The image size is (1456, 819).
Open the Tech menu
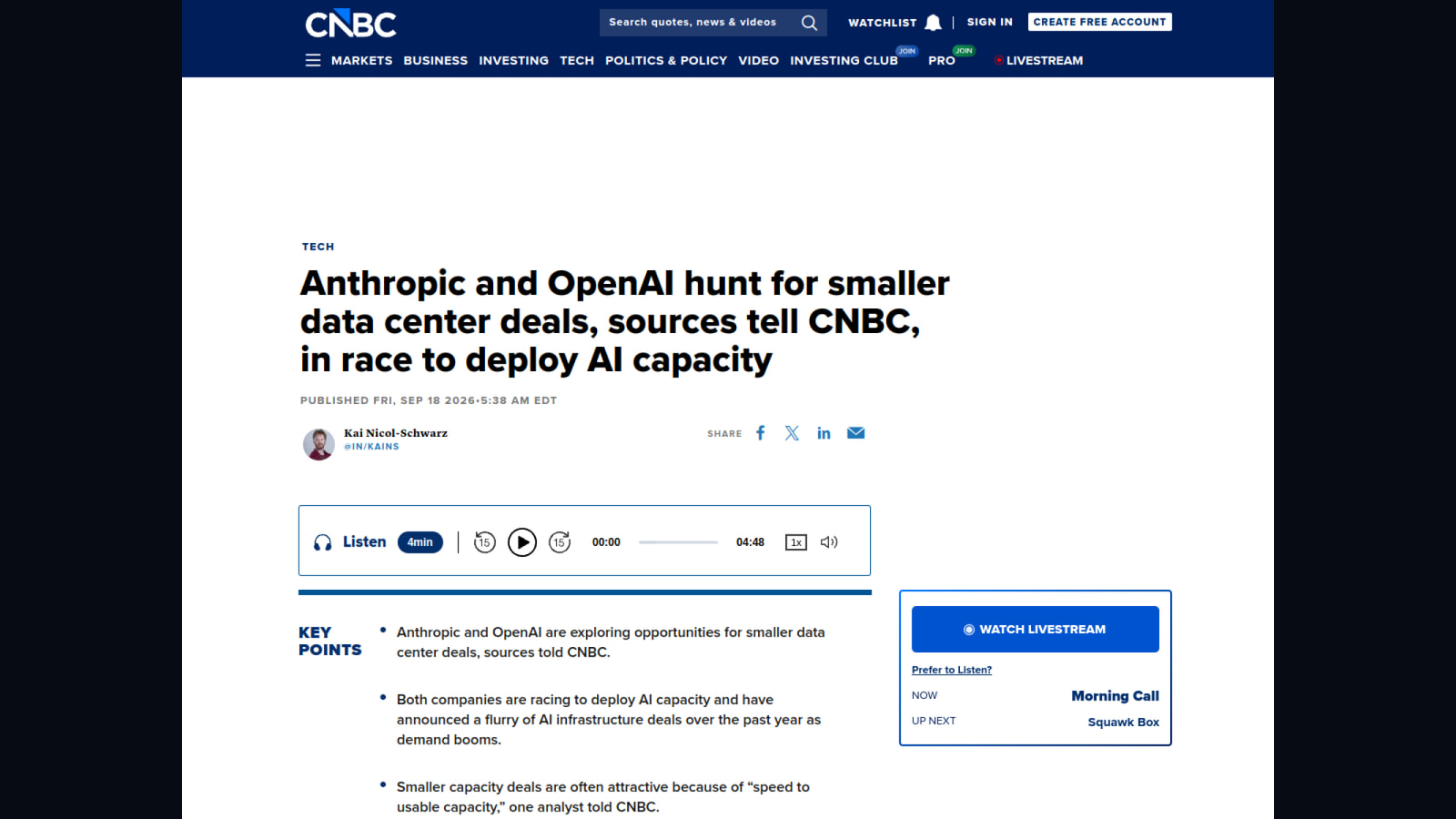tap(577, 60)
